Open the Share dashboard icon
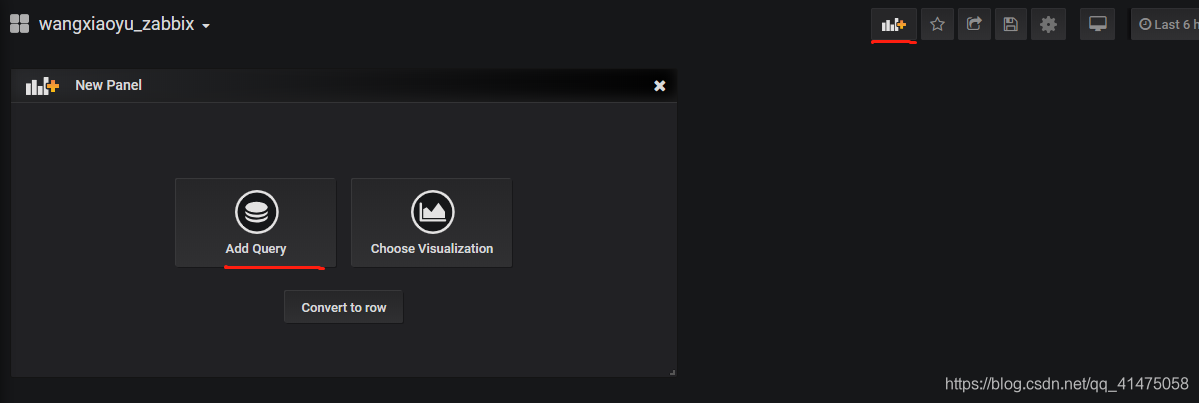 (974, 24)
